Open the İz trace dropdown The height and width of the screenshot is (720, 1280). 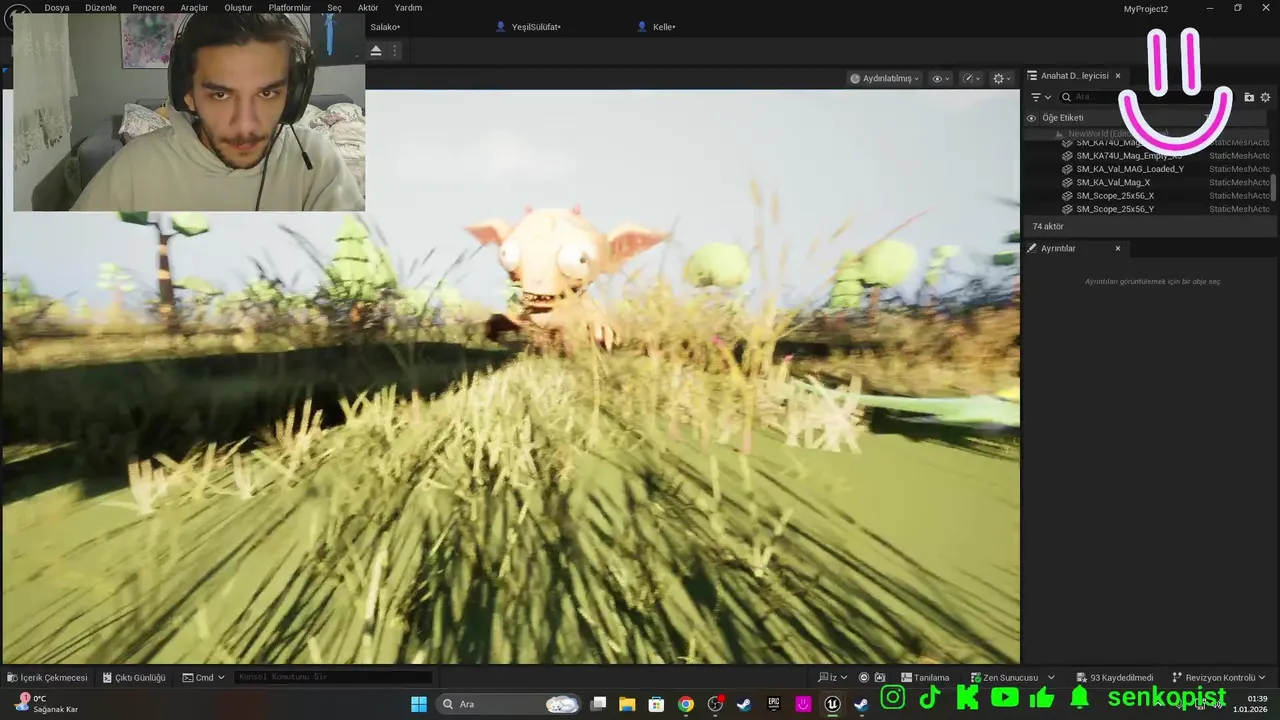click(832, 677)
